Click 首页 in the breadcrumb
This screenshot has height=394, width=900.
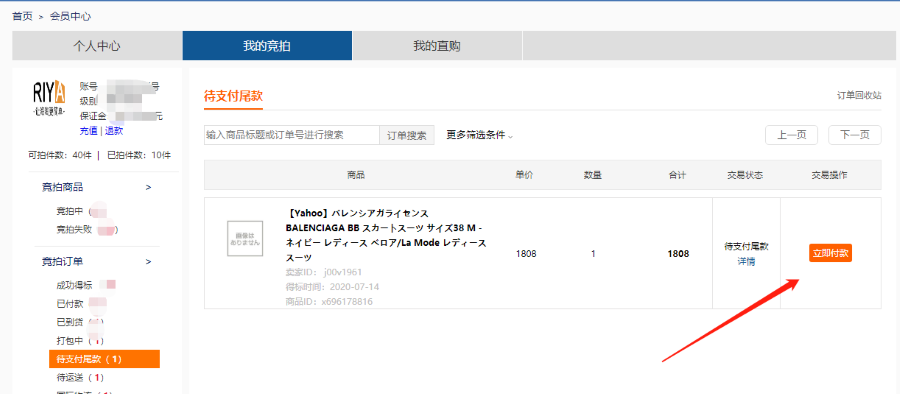(22, 17)
